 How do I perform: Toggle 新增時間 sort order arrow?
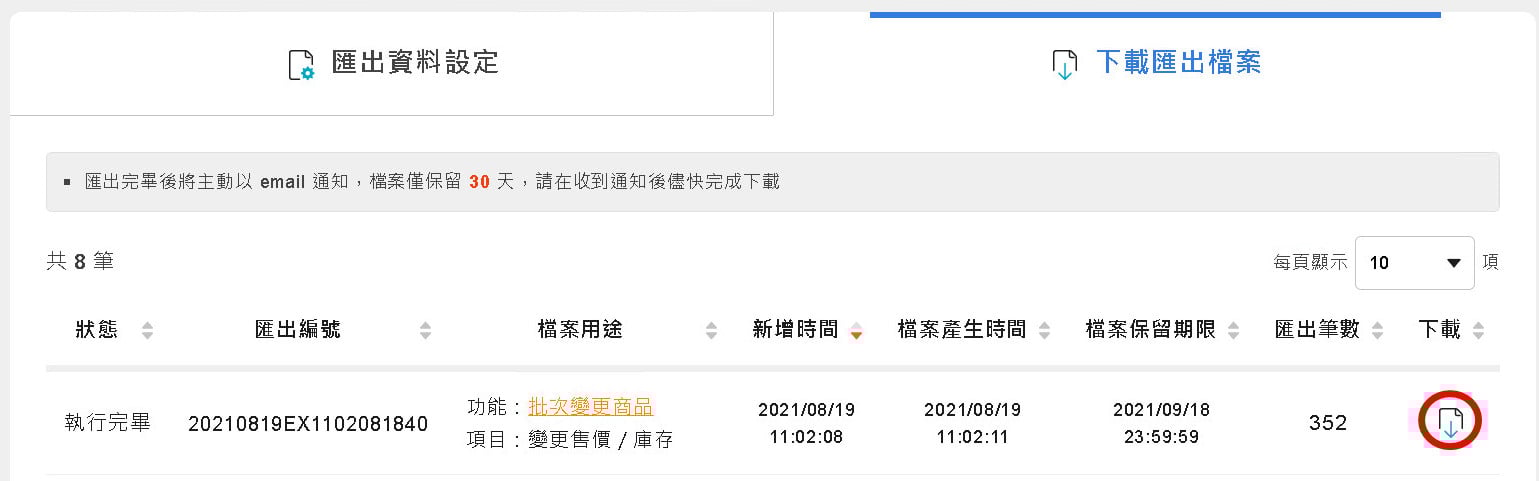click(855, 331)
